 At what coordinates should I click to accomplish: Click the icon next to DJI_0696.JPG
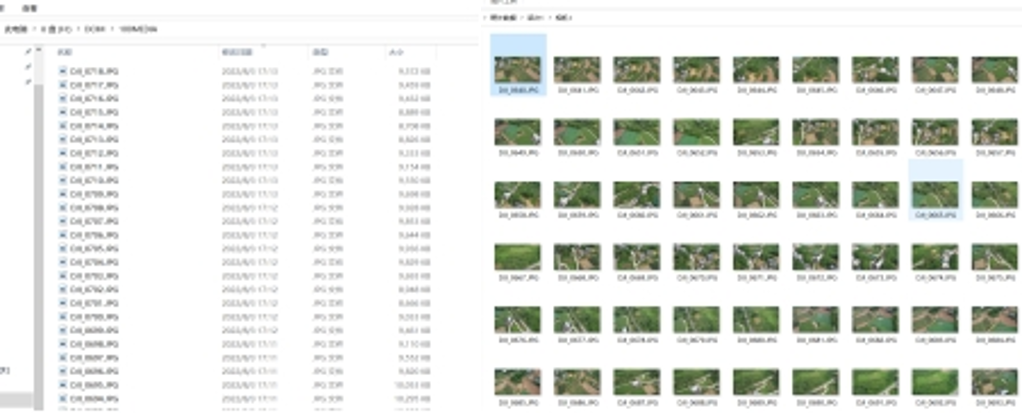64,370
